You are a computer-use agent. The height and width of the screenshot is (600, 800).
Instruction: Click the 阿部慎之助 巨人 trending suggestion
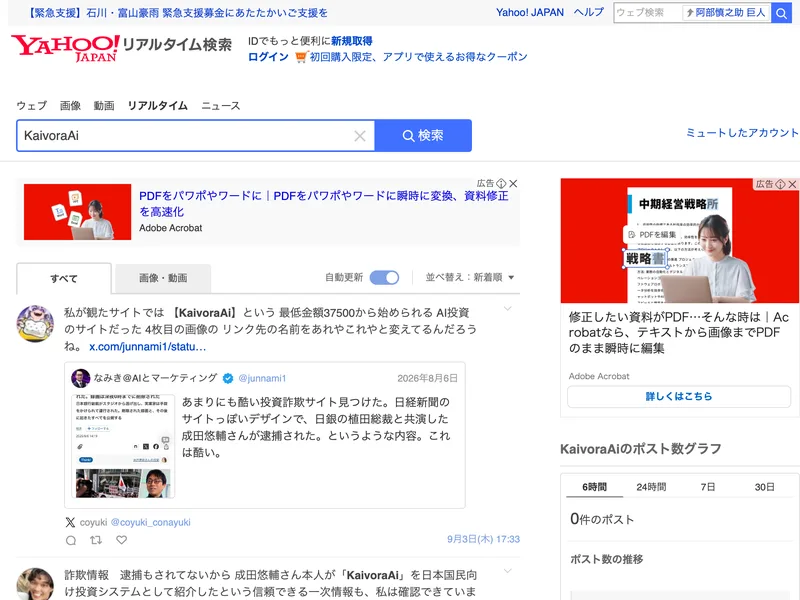tap(726, 13)
